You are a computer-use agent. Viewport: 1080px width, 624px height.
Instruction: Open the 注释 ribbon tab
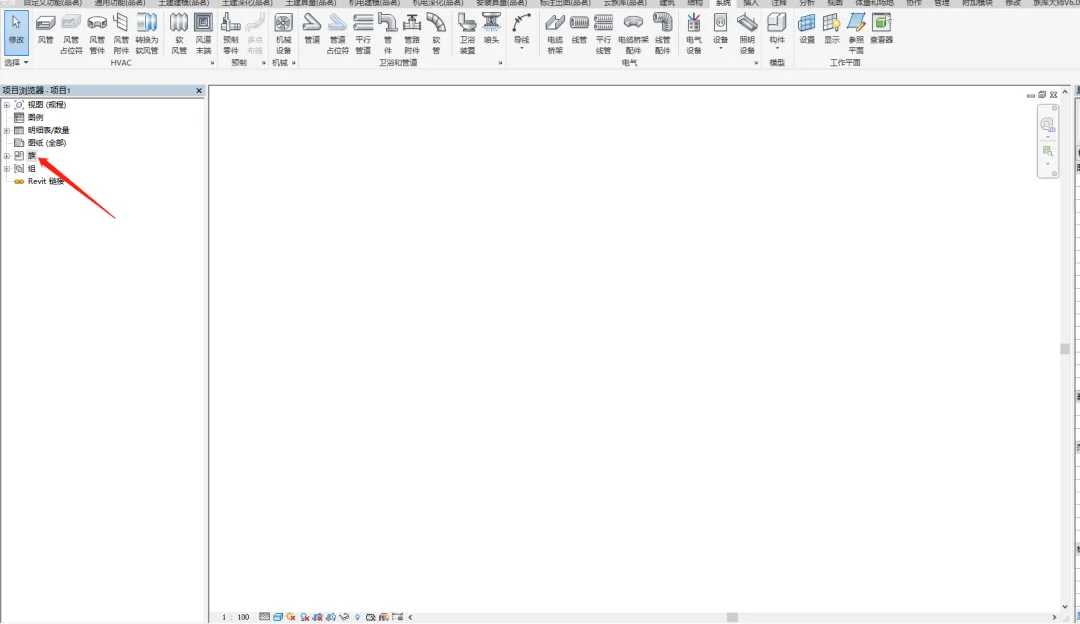click(779, 3)
